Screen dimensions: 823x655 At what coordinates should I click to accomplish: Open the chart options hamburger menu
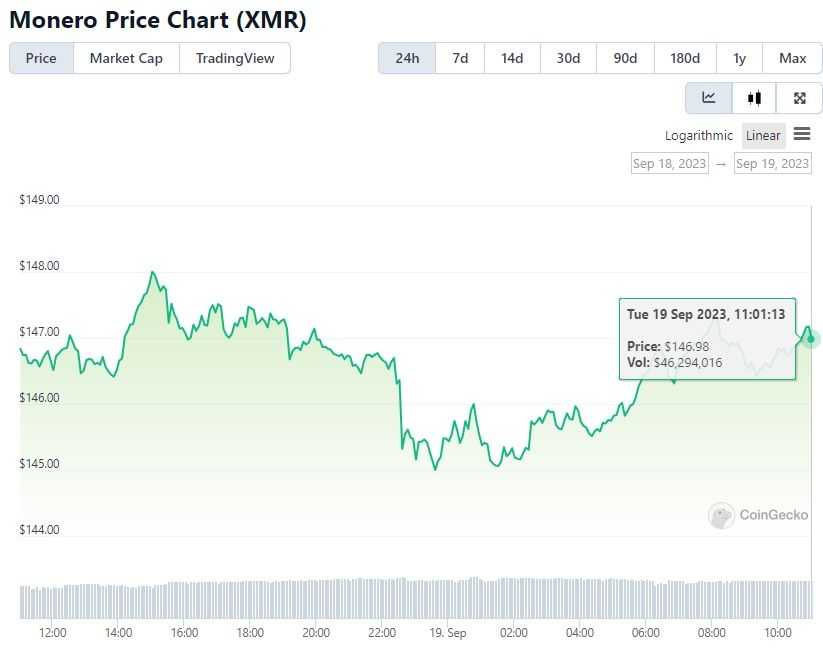click(x=803, y=135)
